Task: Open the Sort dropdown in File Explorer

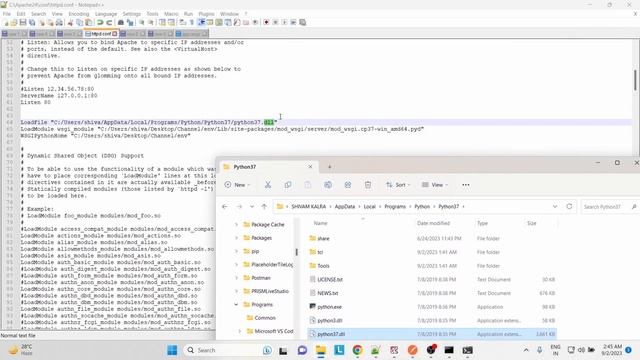Action: 398,185
